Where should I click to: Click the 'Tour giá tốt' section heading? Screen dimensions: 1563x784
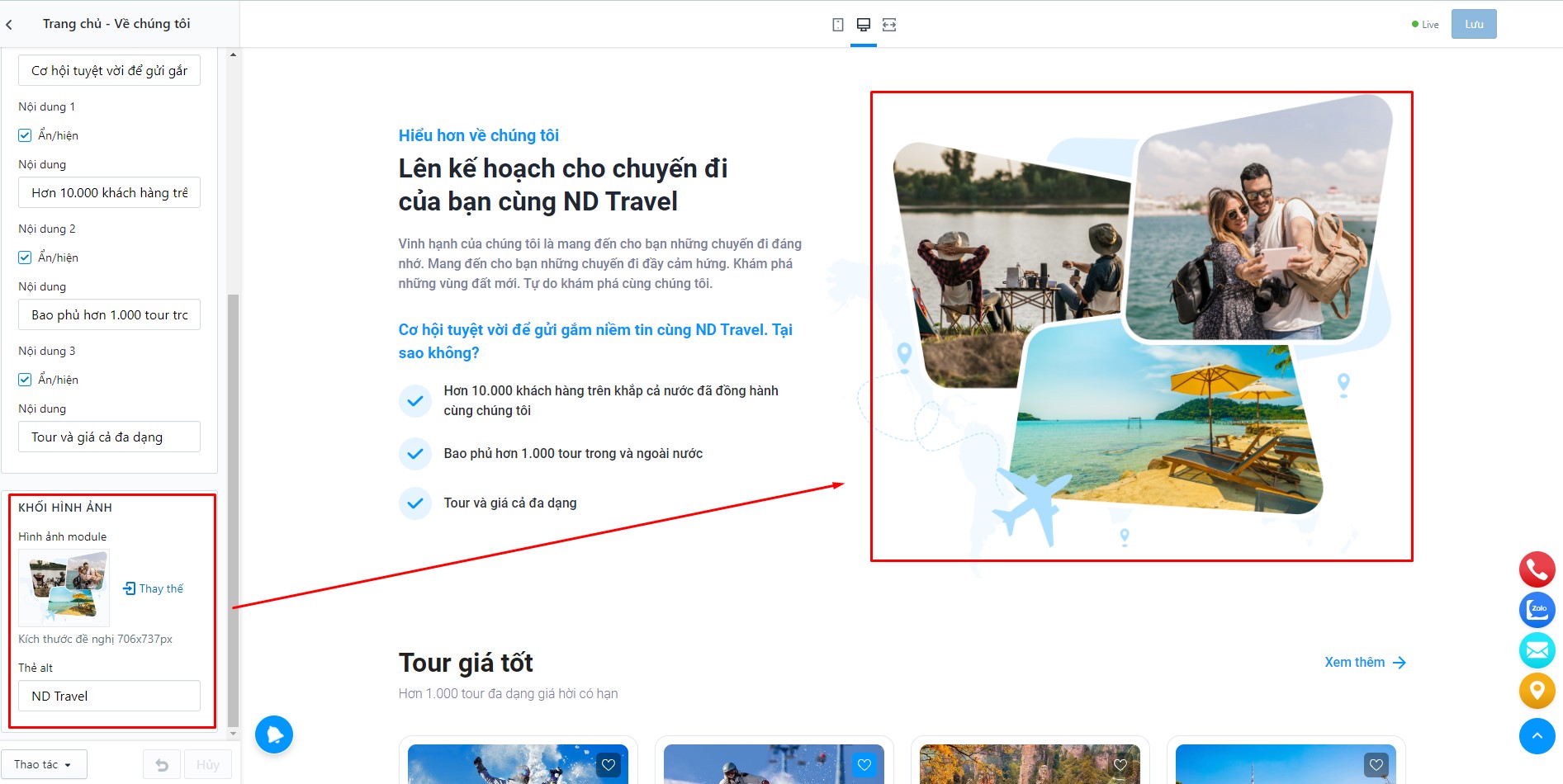click(x=466, y=663)
